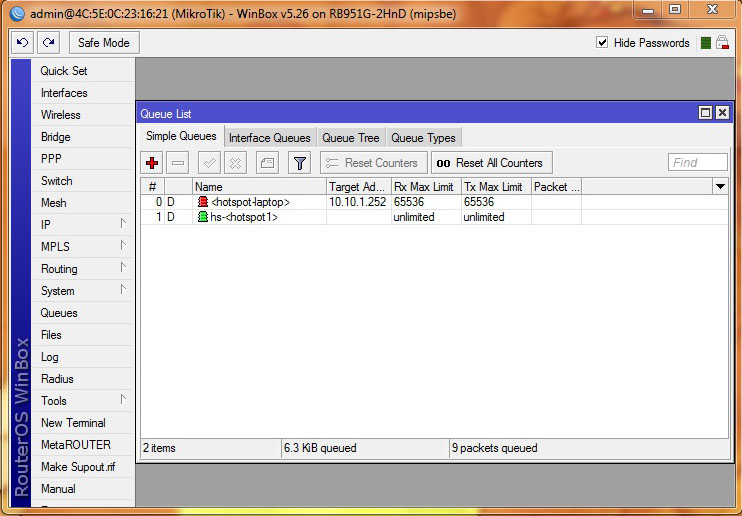Click the 6.3 KiB queued status entry

320,448
